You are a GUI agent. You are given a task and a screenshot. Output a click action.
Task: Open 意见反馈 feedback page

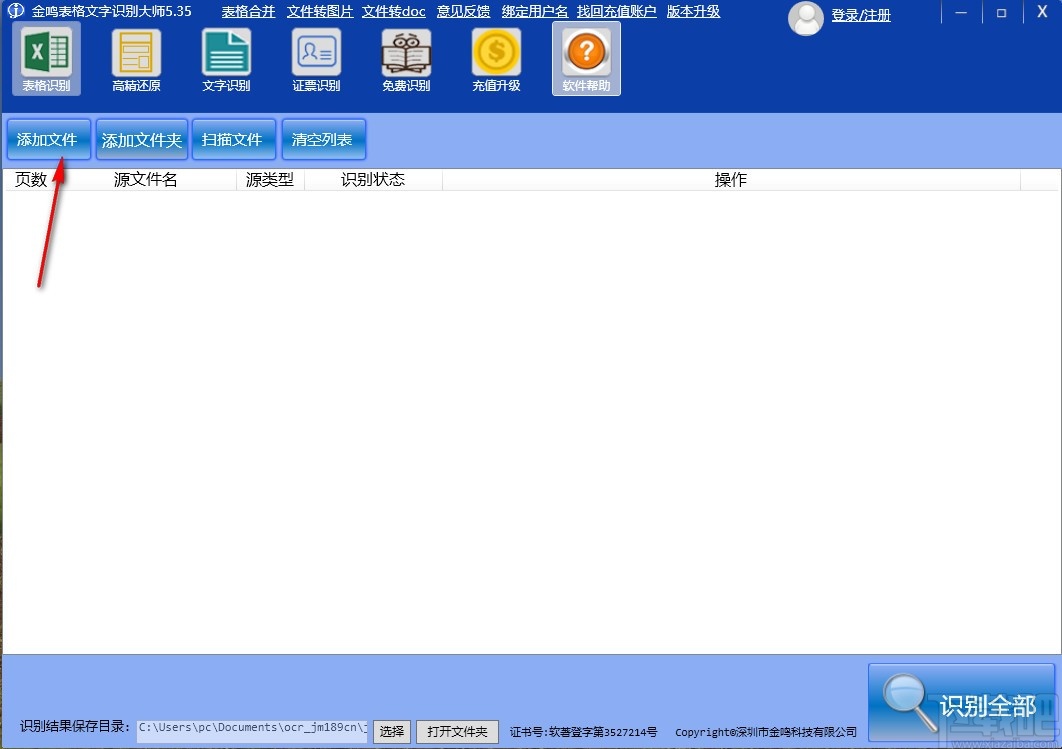(x=462, y=11)
